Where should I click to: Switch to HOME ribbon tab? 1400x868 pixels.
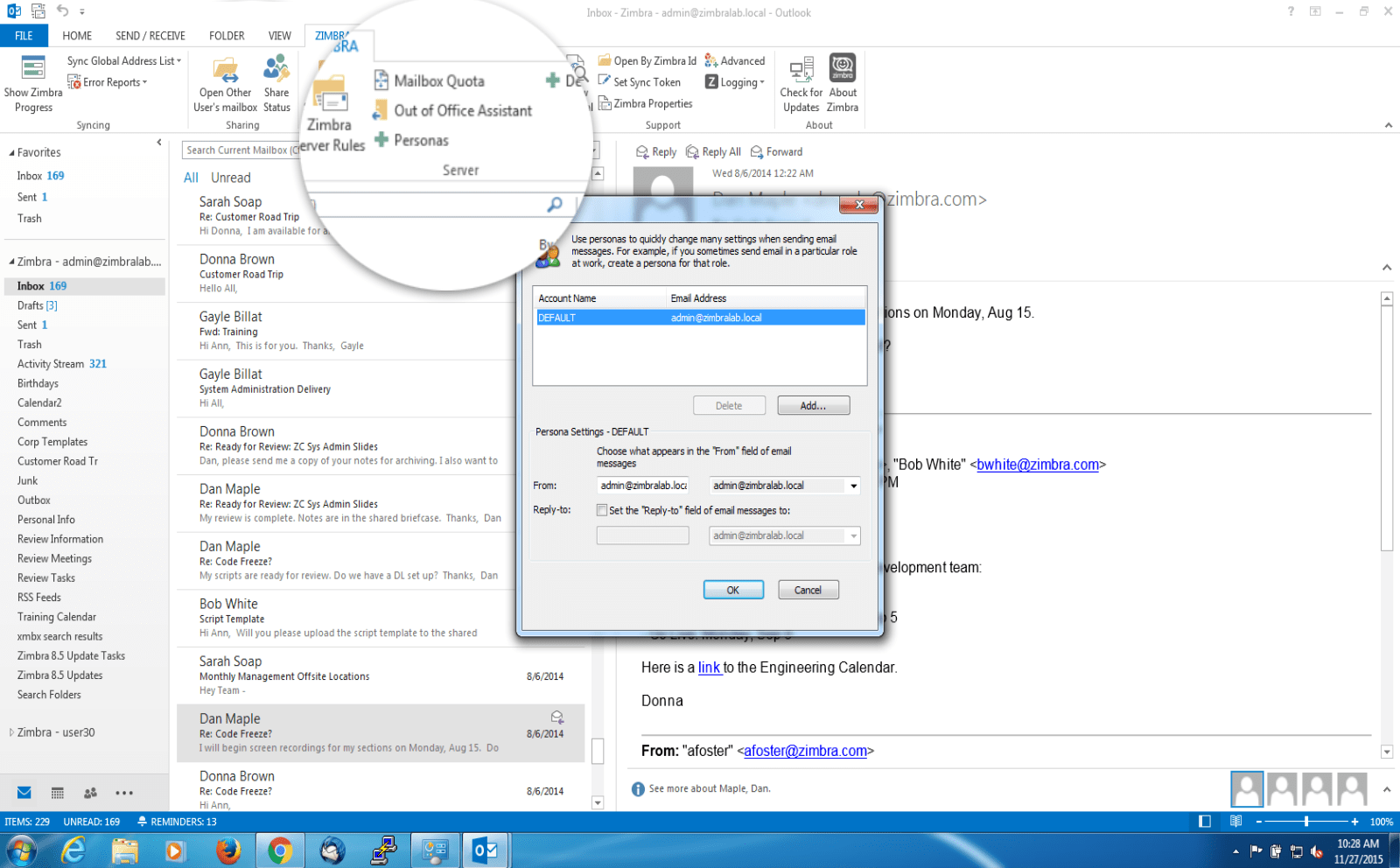pos(77,36)
